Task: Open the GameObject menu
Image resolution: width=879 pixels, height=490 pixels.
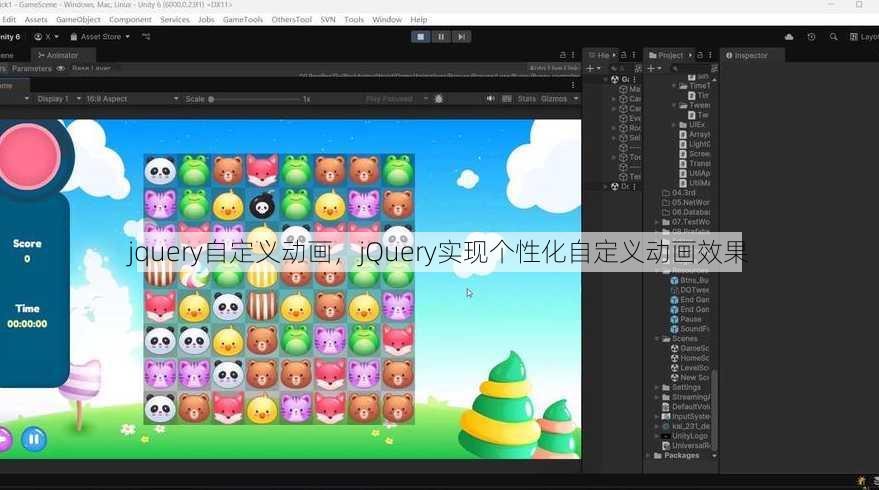Action: 78,20
